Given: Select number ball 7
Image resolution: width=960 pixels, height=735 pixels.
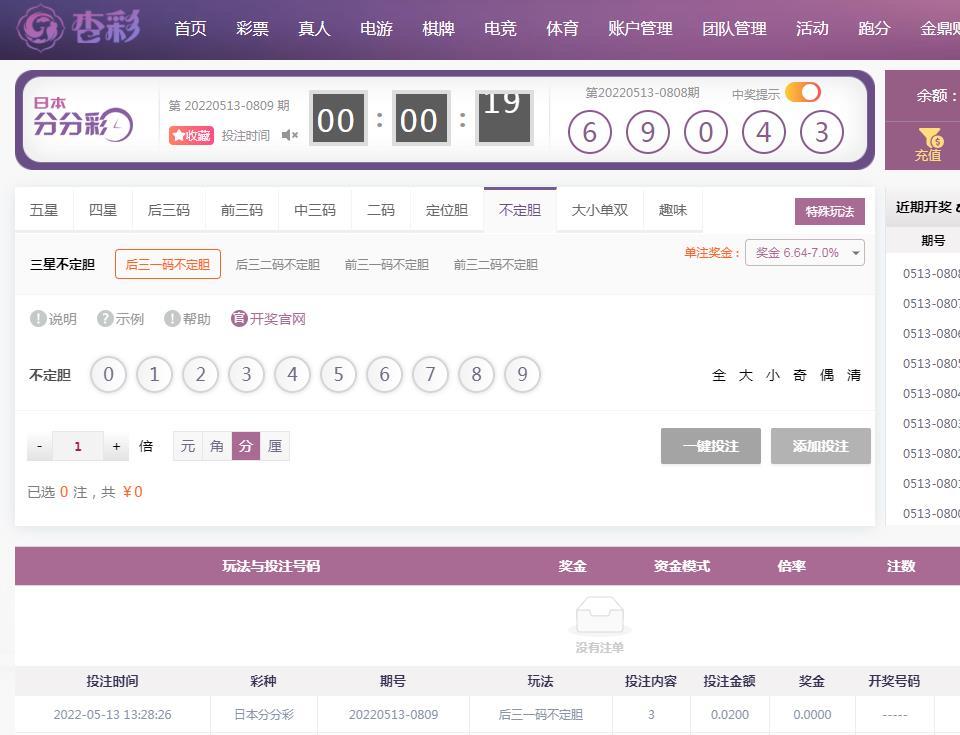Looking at the screenshot, I should point(430,374).
